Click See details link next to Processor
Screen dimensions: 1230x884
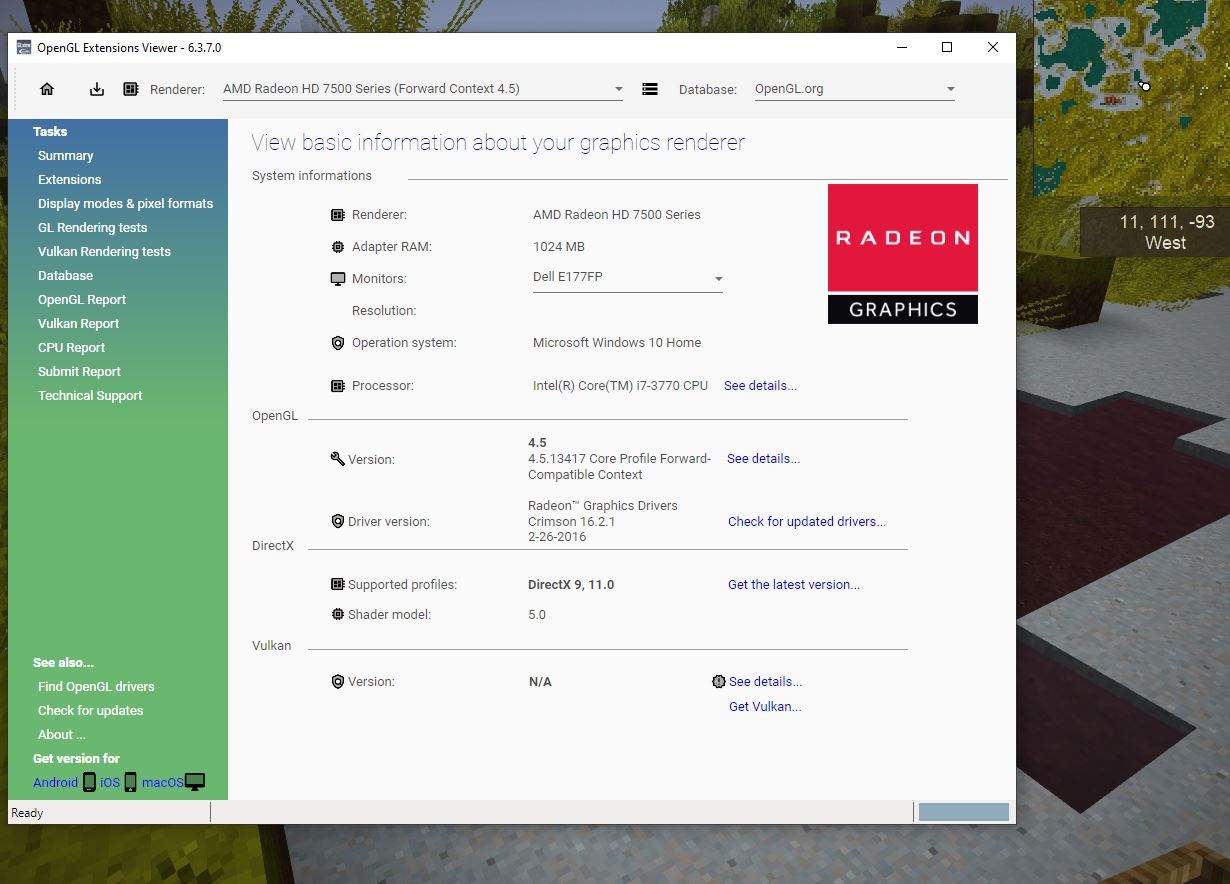tap(760, 386)
